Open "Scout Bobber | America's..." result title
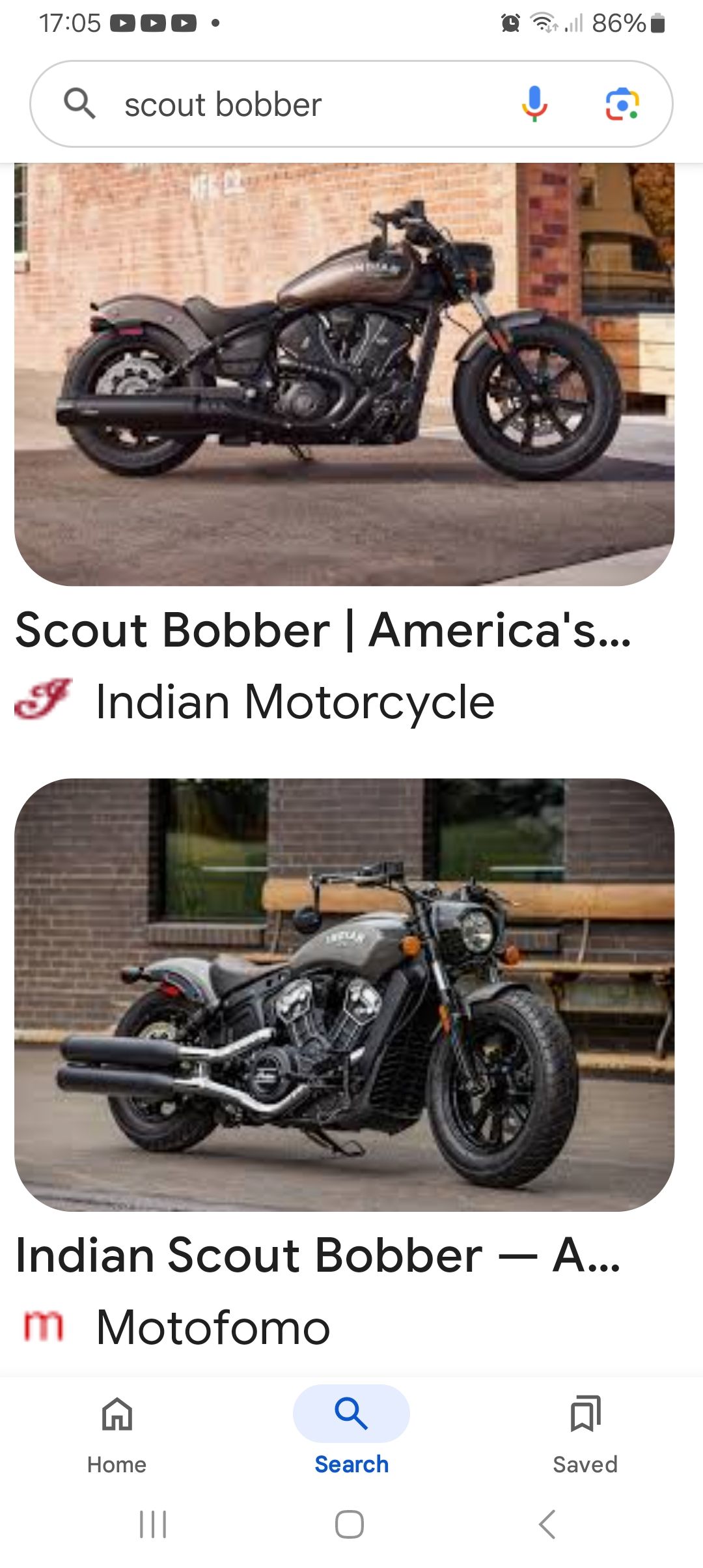Viewport: 703px width, 1568px height. pyautogui.click(x=324, y=630)
